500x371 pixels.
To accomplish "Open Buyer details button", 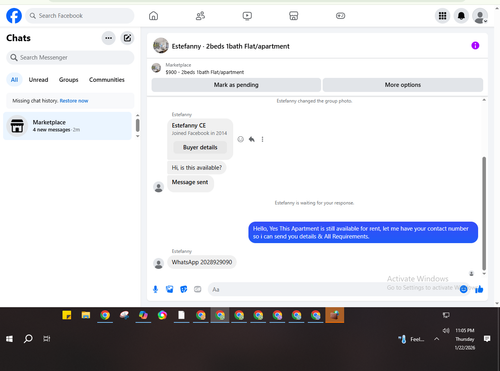I will click(x=200, y=147).
